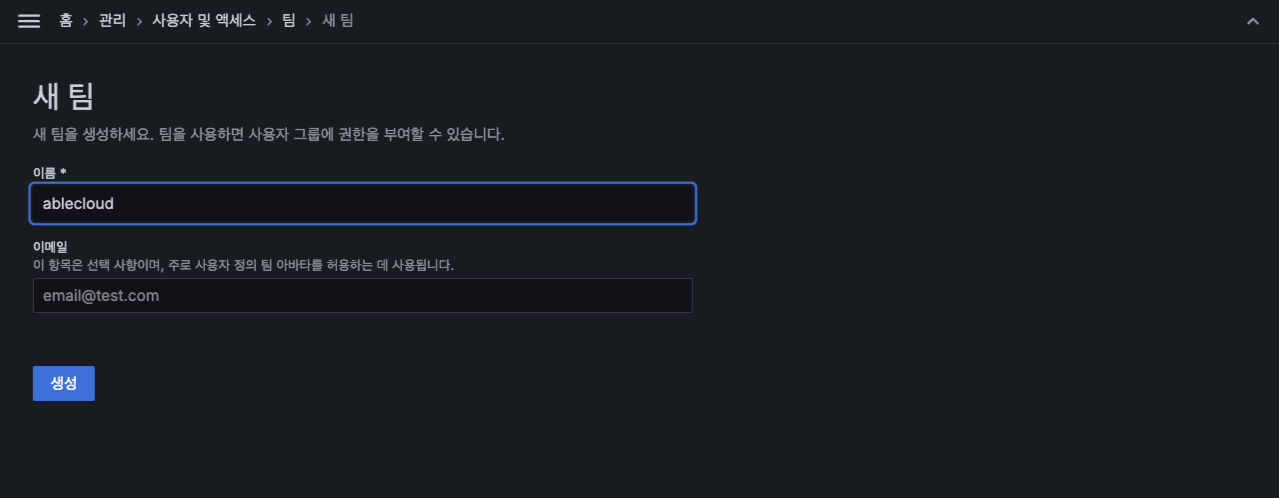Click the 새 팀 page heading

pyautogui.click(x=63, y=97)
